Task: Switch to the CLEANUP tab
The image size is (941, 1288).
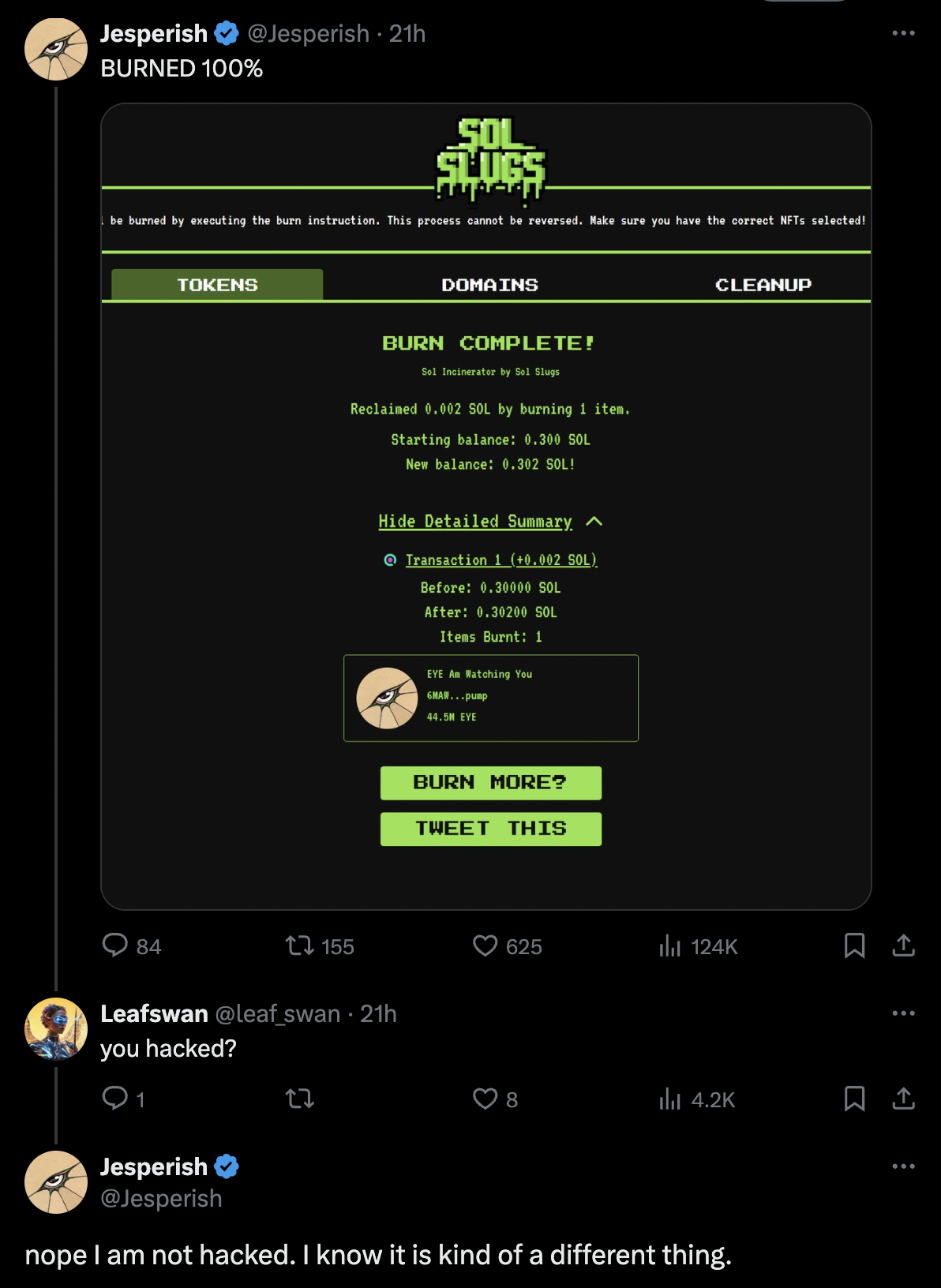Action: (x=763, y=285)
